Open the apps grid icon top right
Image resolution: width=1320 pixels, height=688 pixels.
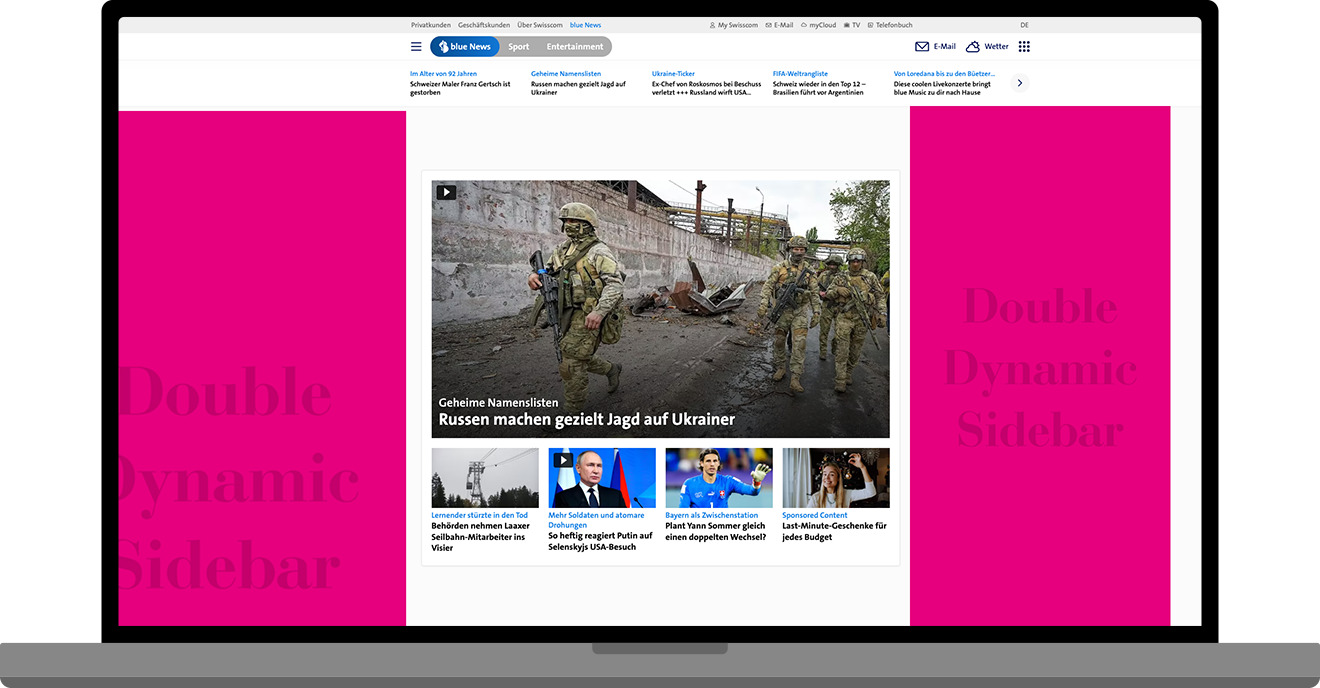(1024, 46)
